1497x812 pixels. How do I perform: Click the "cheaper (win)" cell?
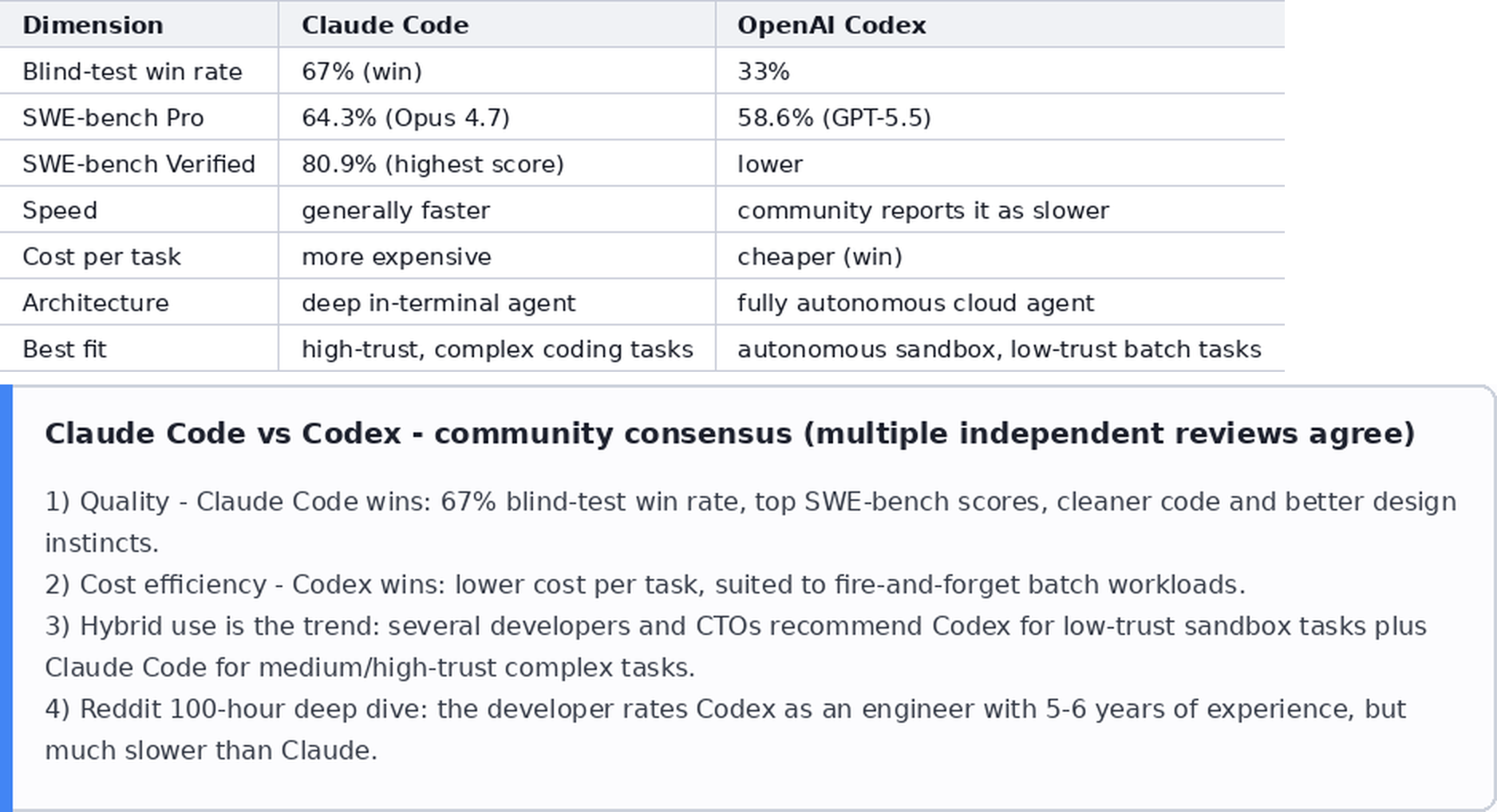(x=1000, y=256)
